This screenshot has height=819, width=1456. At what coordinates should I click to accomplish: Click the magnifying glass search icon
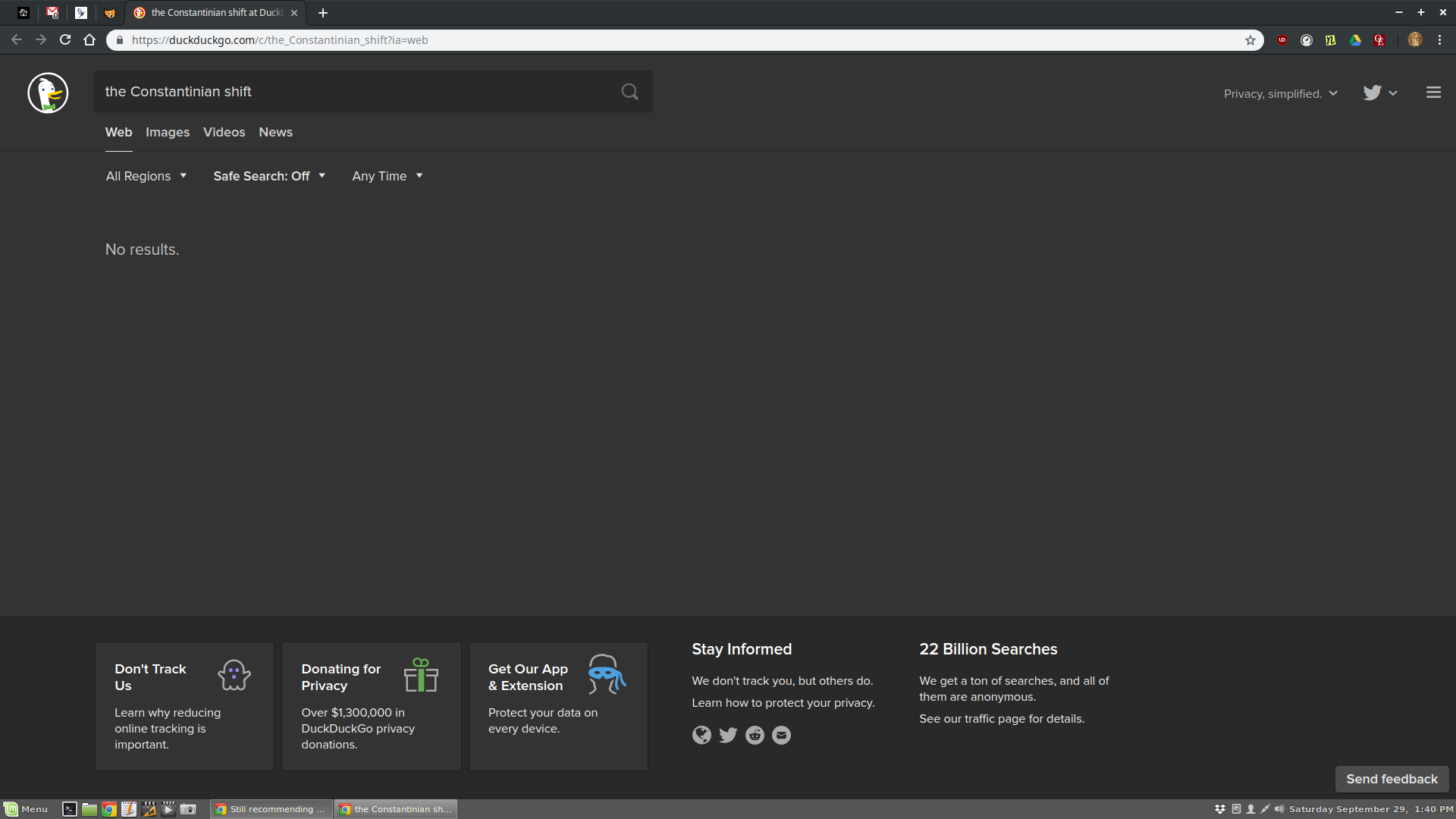[629, 91]
